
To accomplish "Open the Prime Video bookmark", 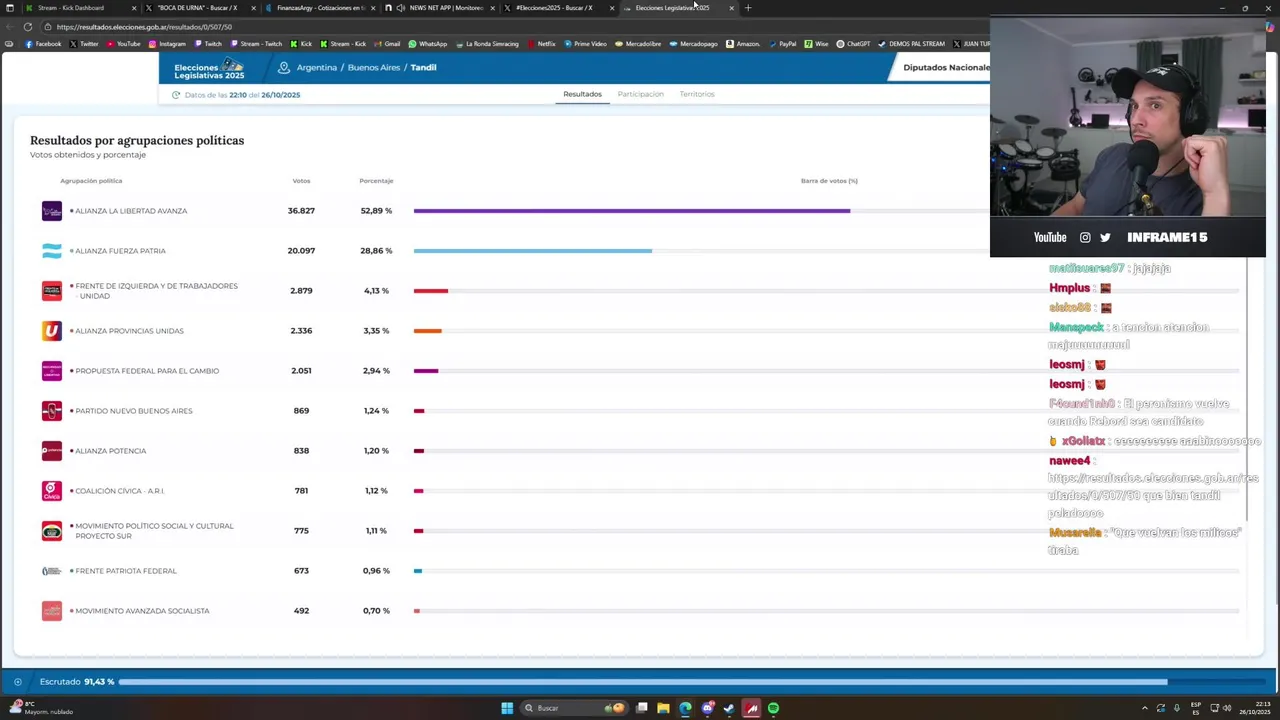I will coord(585,44).
